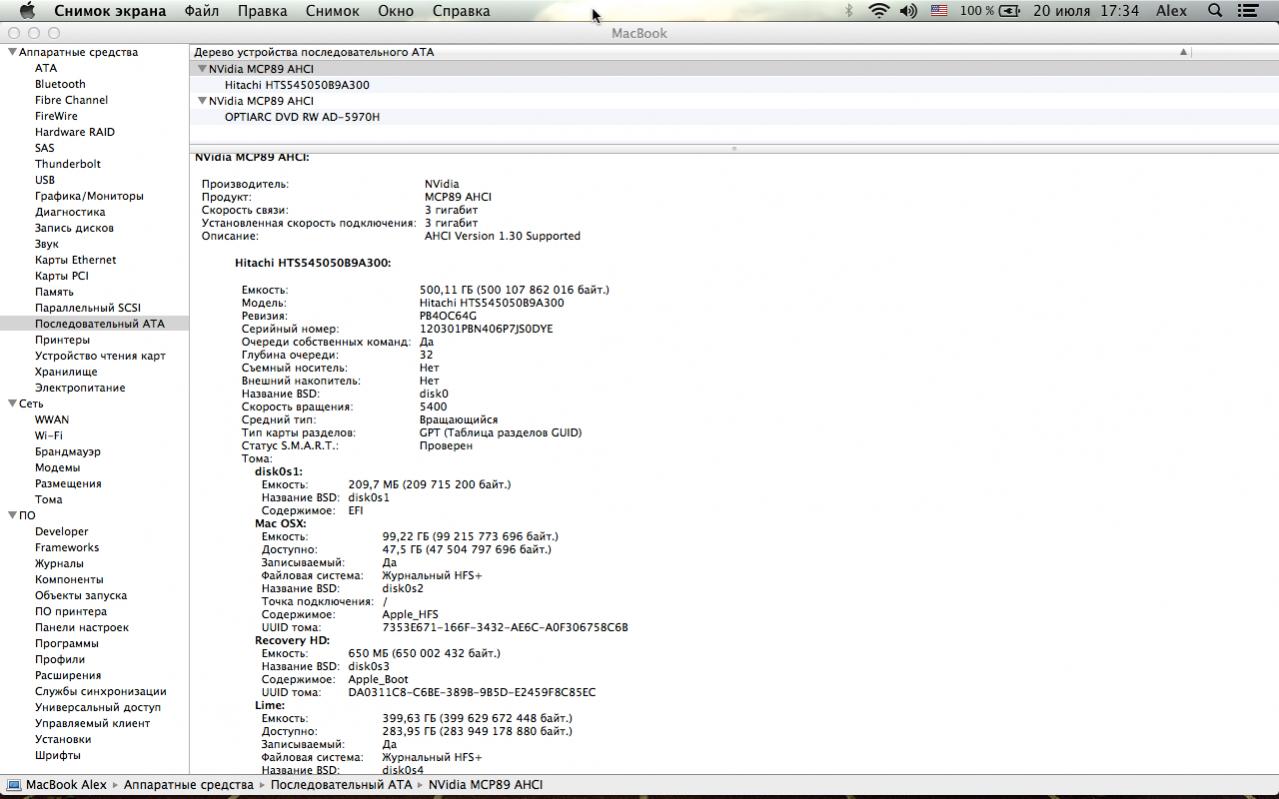Open the US flag input source menu
Screen dimensions: 1279x799
pyautogui.click(x=939, y=11)
